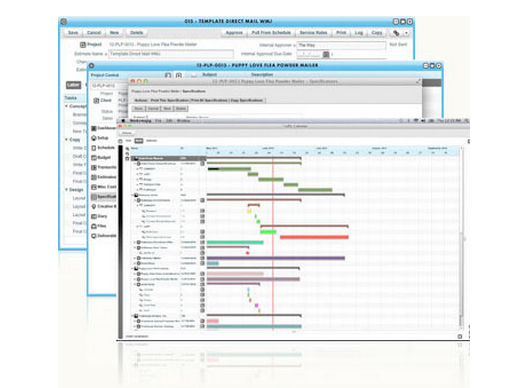Switch to the Grid view tab in the Gantt window
Viewport: 505px width, 388px height.
tap(128, 141)
